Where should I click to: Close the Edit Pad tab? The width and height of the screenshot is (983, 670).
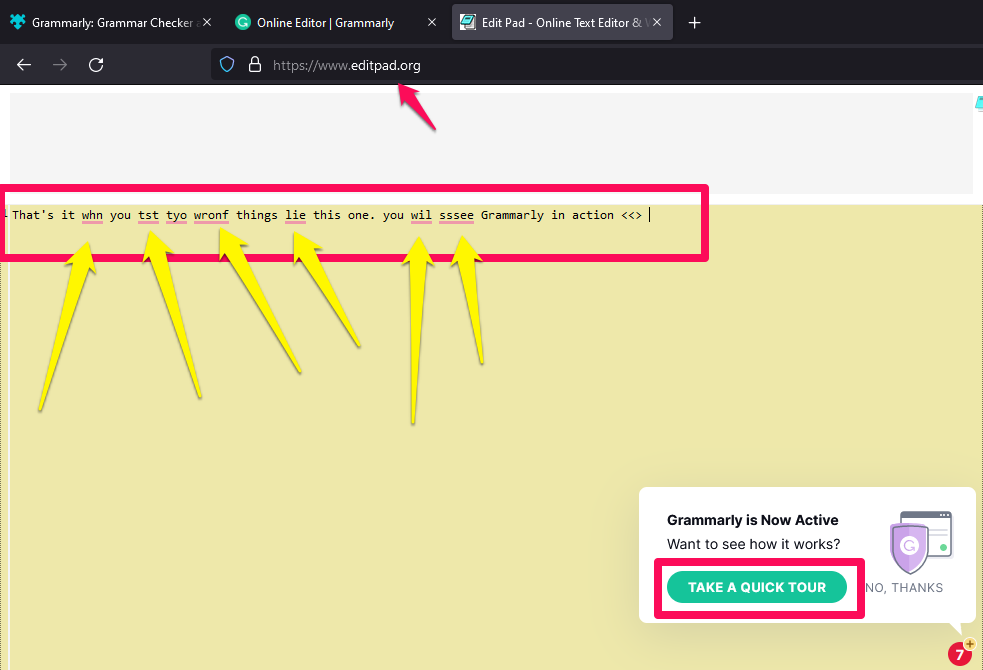(x=657, y=22)
